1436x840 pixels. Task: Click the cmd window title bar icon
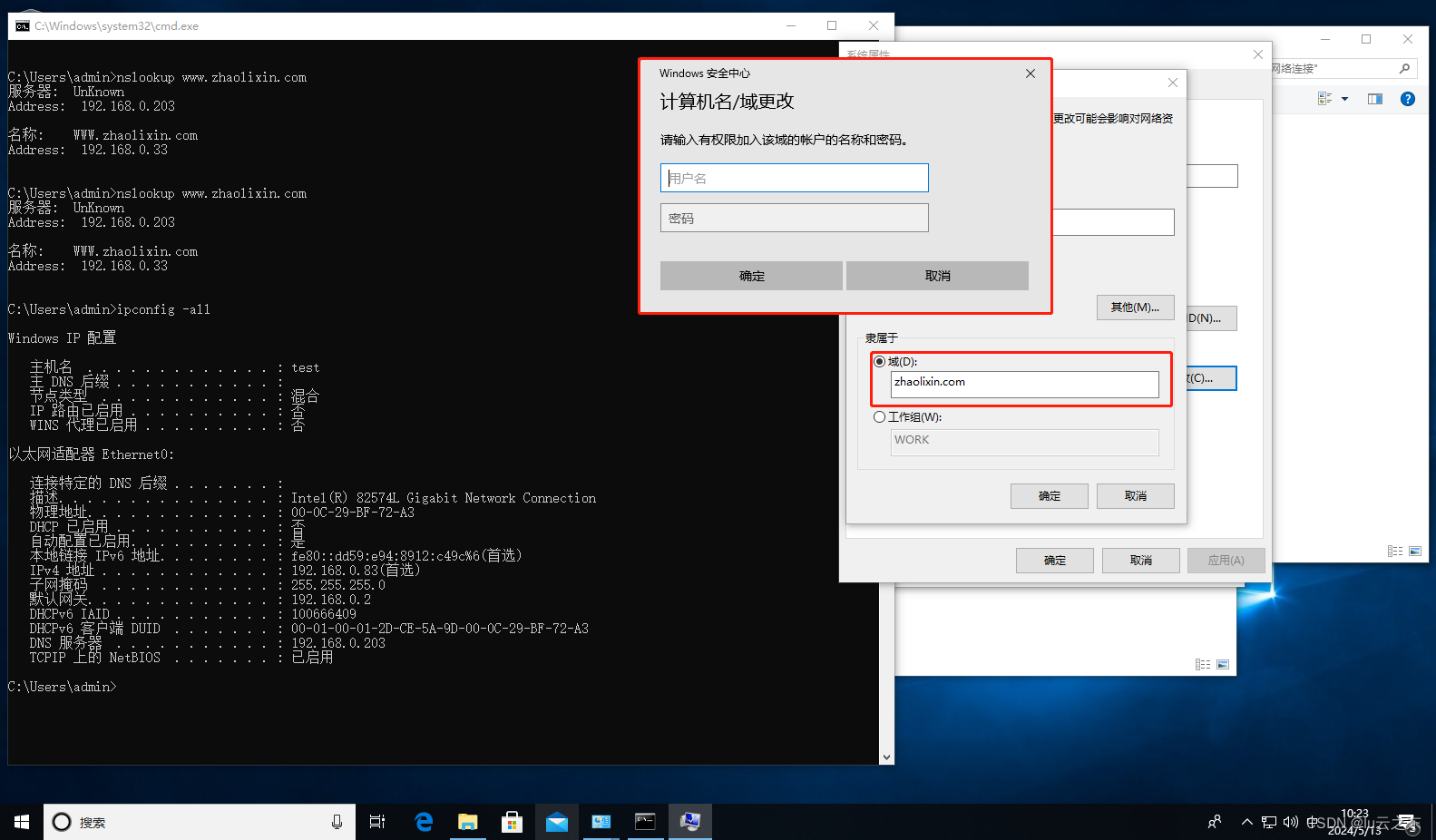click(23, 26)
